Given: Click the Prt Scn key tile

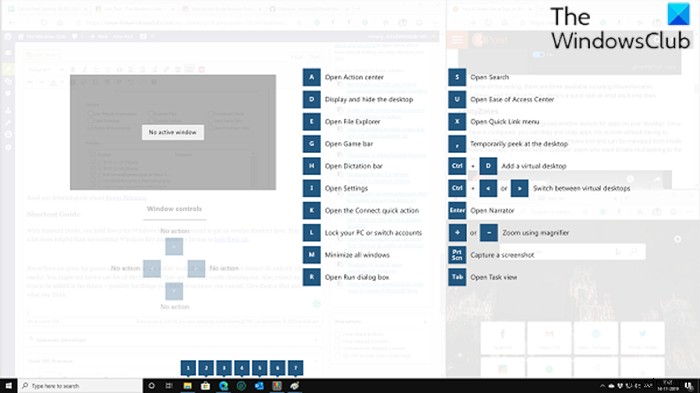Looking at the screenshot, I should 457,255.
